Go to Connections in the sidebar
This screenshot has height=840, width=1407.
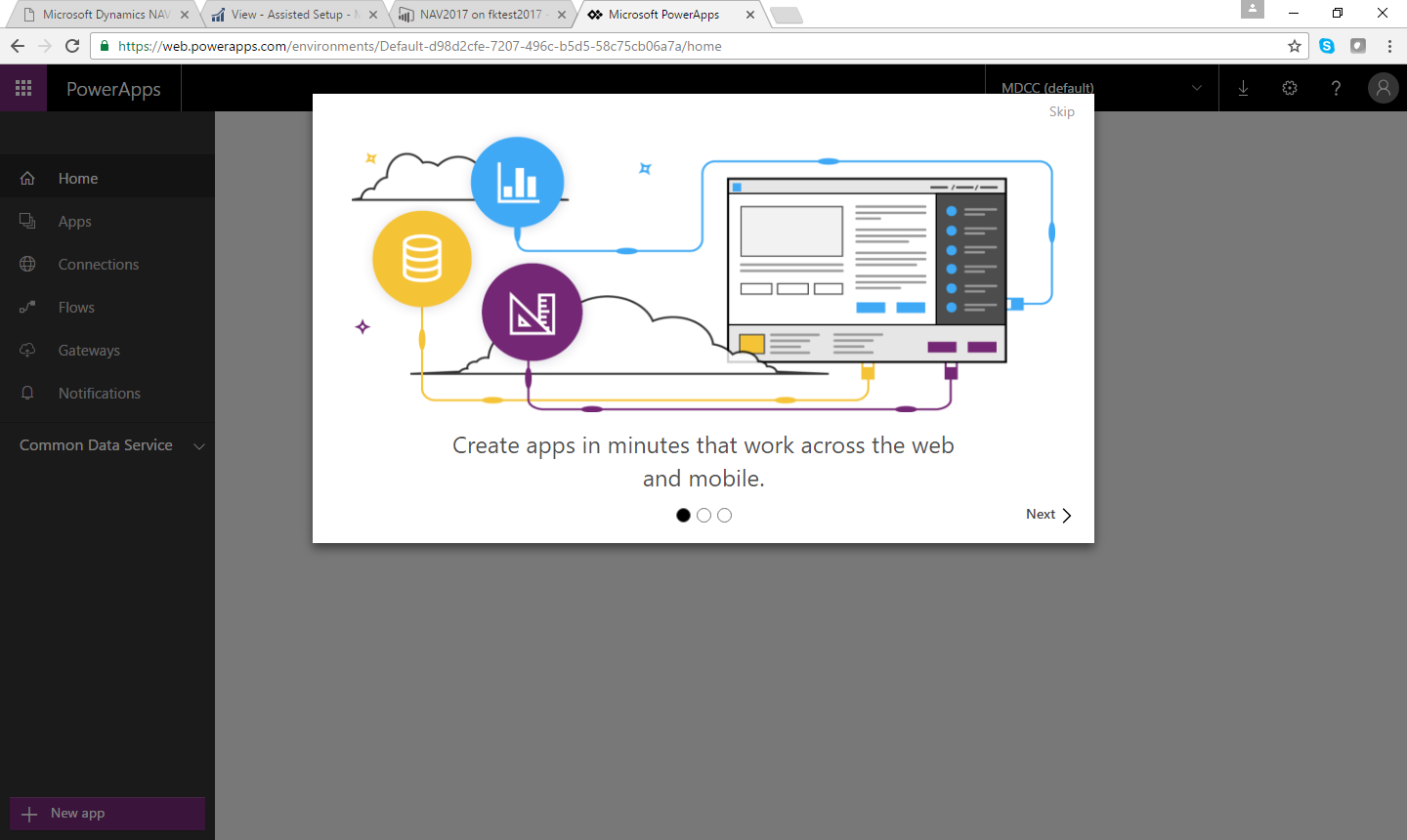pyautogui.click(x=98, y=265)
